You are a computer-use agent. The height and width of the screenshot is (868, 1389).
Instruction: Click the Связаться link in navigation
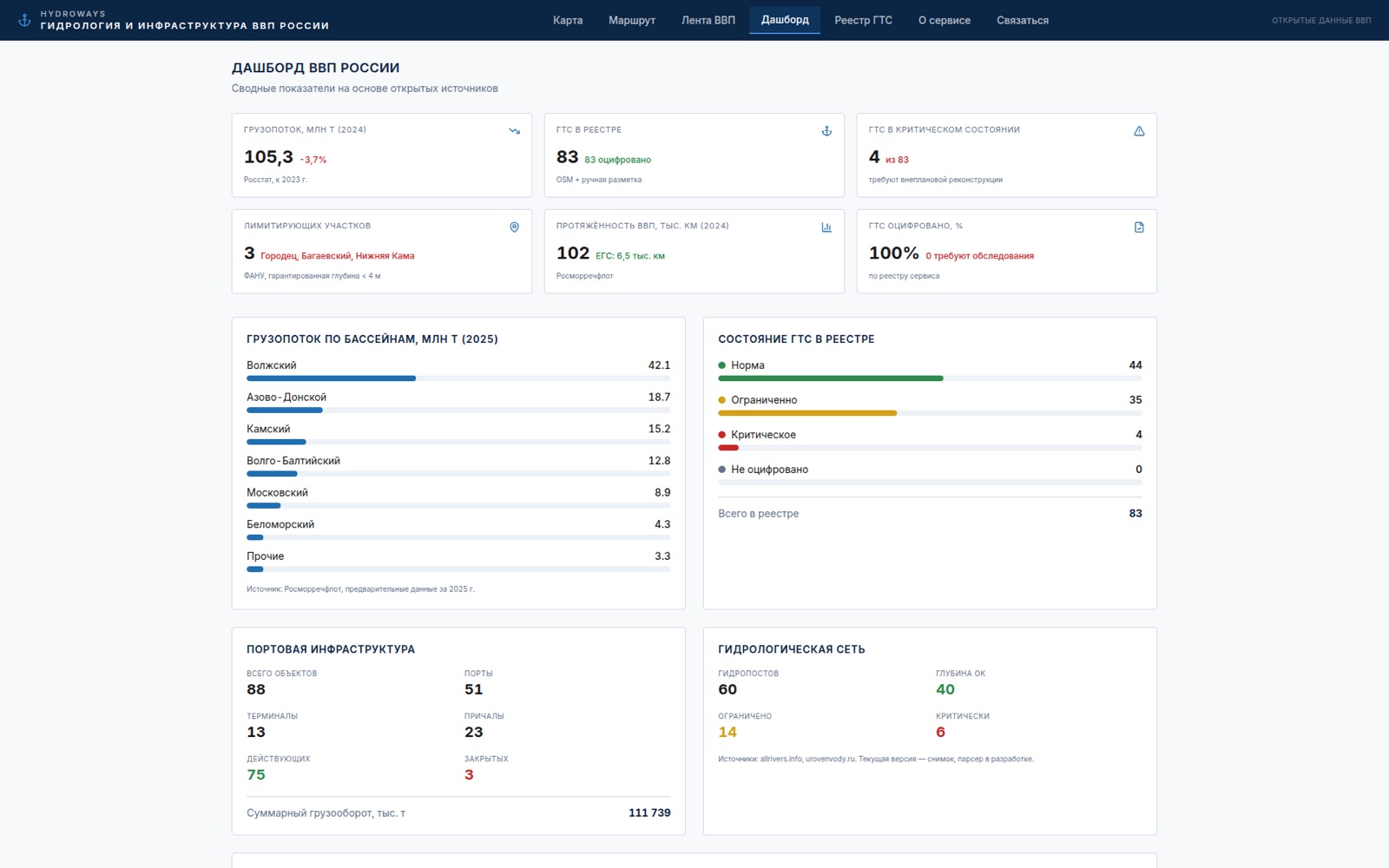pyautogui.click(x=1023, y=20)
